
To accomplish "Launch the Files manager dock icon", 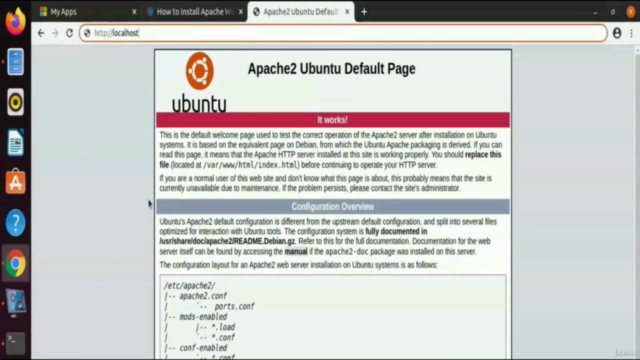I will tap(15, 62).
